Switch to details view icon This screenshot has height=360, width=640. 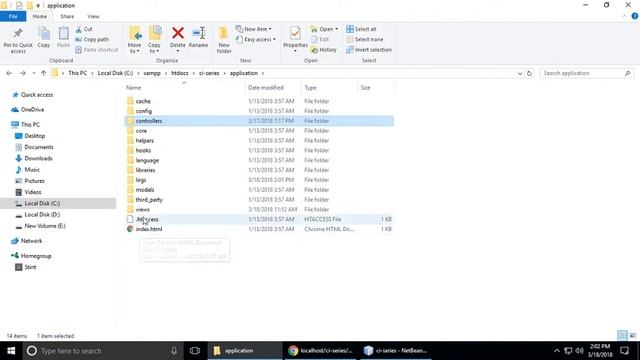pyautogui.click(x=622, y=336)
